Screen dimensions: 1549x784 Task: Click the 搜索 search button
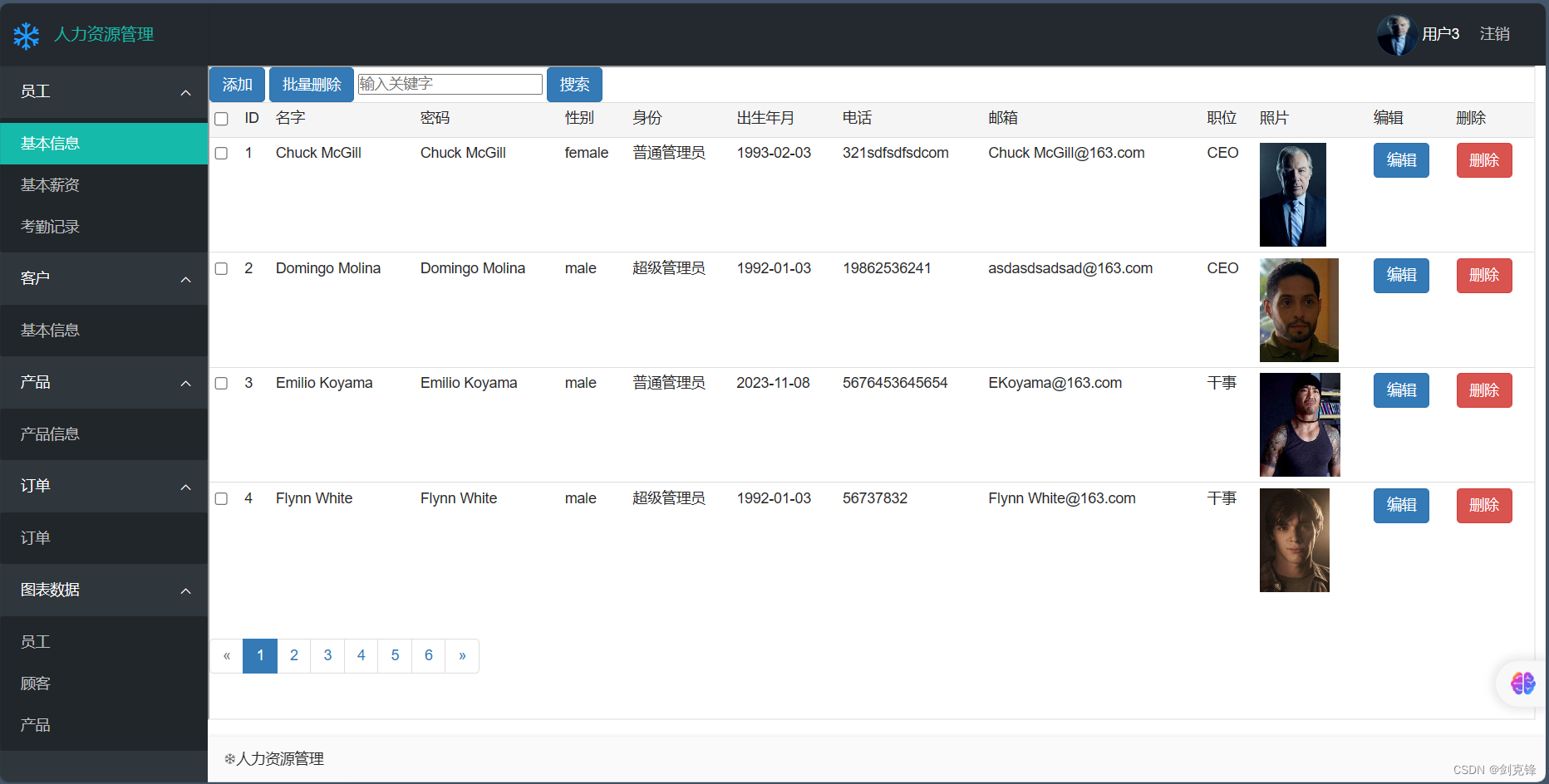(x=574, y=84)
